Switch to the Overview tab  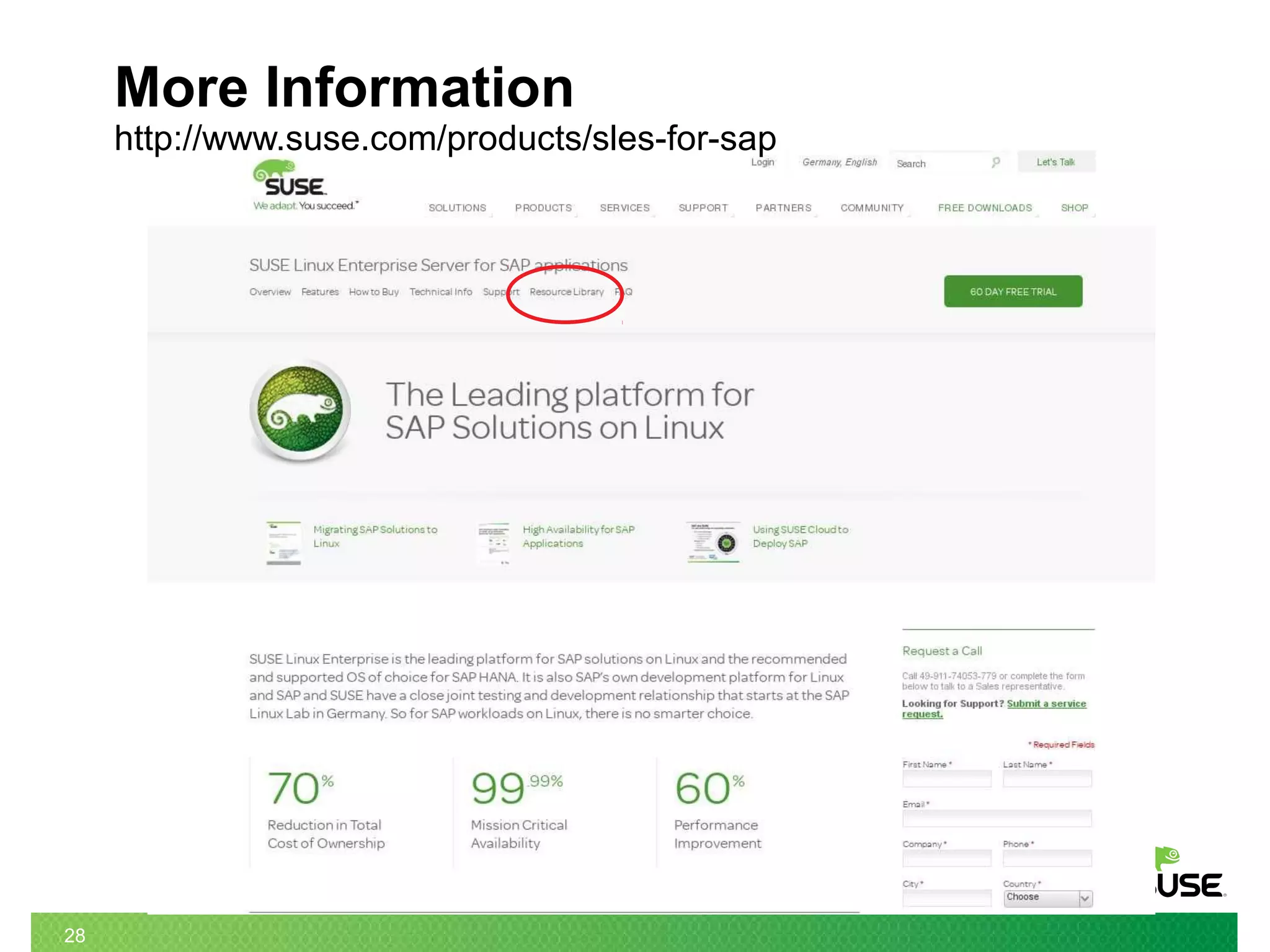coord(270,292)
